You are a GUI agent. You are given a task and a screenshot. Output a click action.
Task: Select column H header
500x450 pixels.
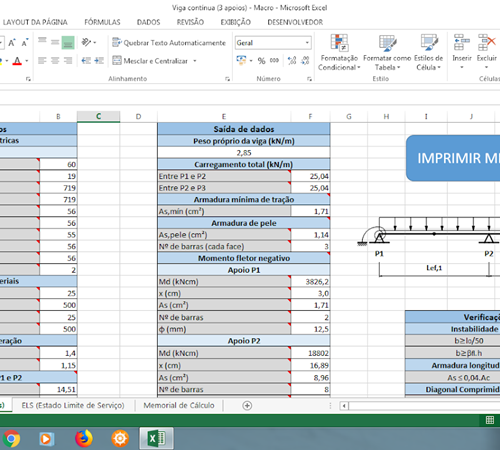click(x=386, y=116)
